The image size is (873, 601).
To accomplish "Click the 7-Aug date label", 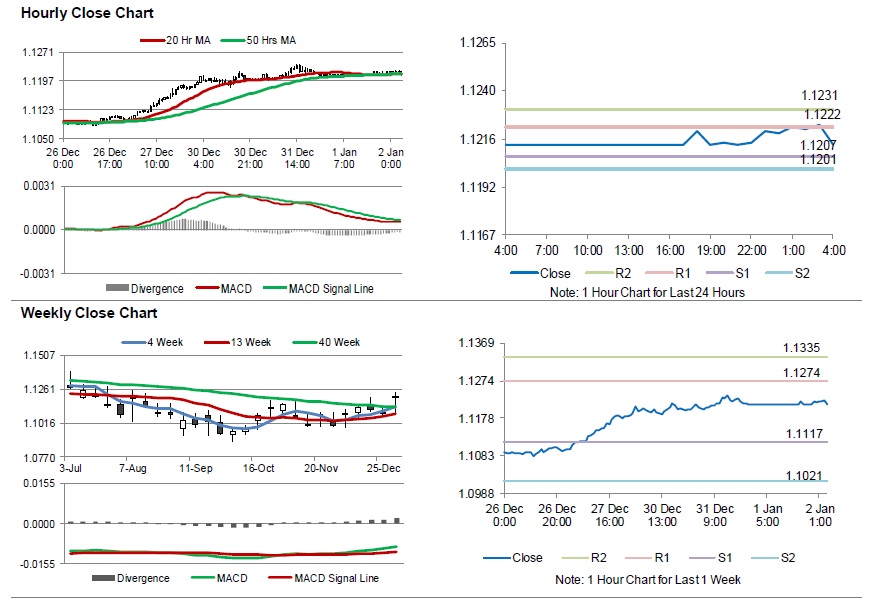I will click(x=133, y=468).
